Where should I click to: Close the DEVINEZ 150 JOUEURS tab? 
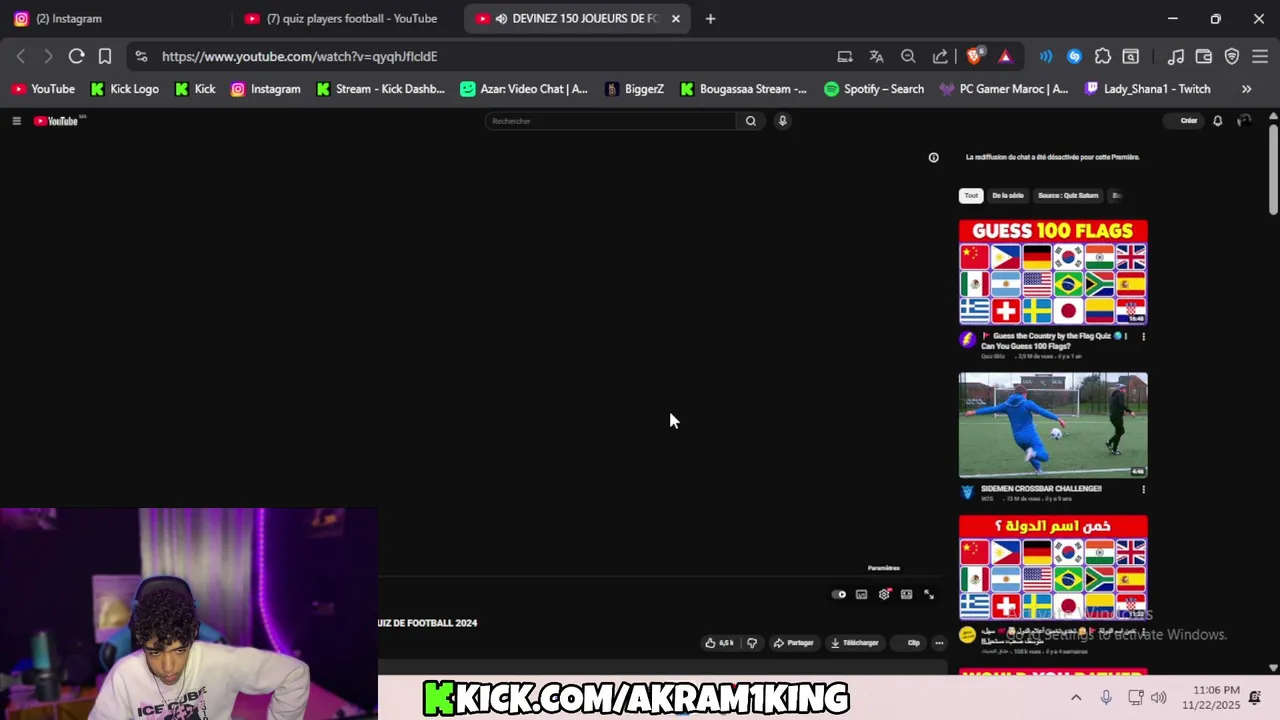point(676,18)
